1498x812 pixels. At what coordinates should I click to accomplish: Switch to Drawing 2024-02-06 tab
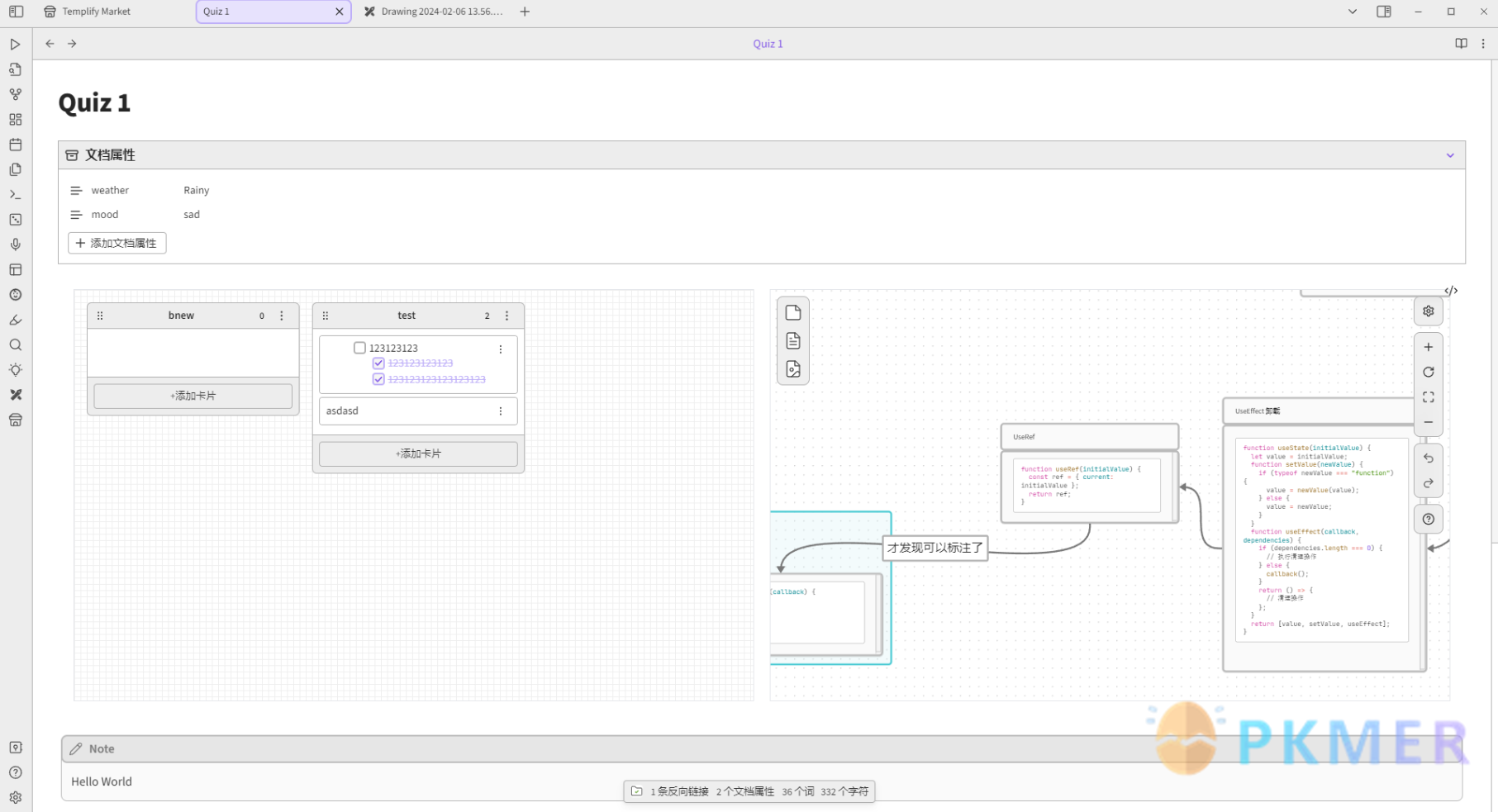tap(434, 12)
